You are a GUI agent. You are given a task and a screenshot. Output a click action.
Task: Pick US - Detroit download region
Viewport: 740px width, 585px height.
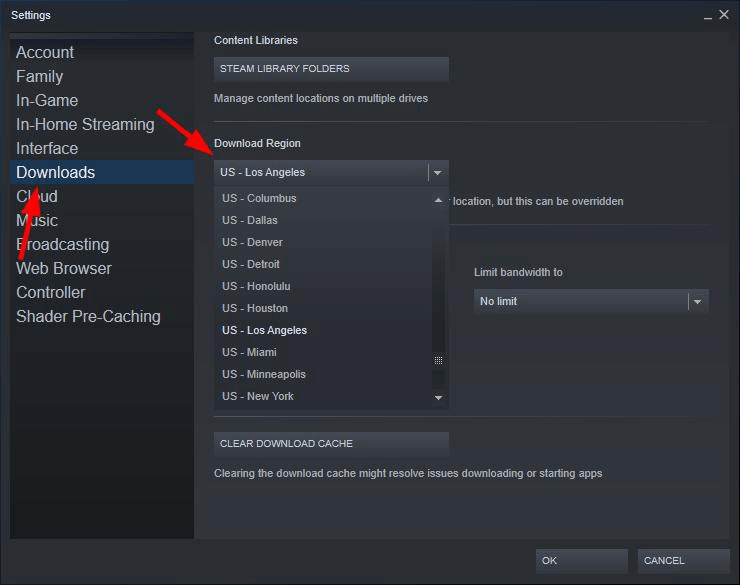click(323, 264)
